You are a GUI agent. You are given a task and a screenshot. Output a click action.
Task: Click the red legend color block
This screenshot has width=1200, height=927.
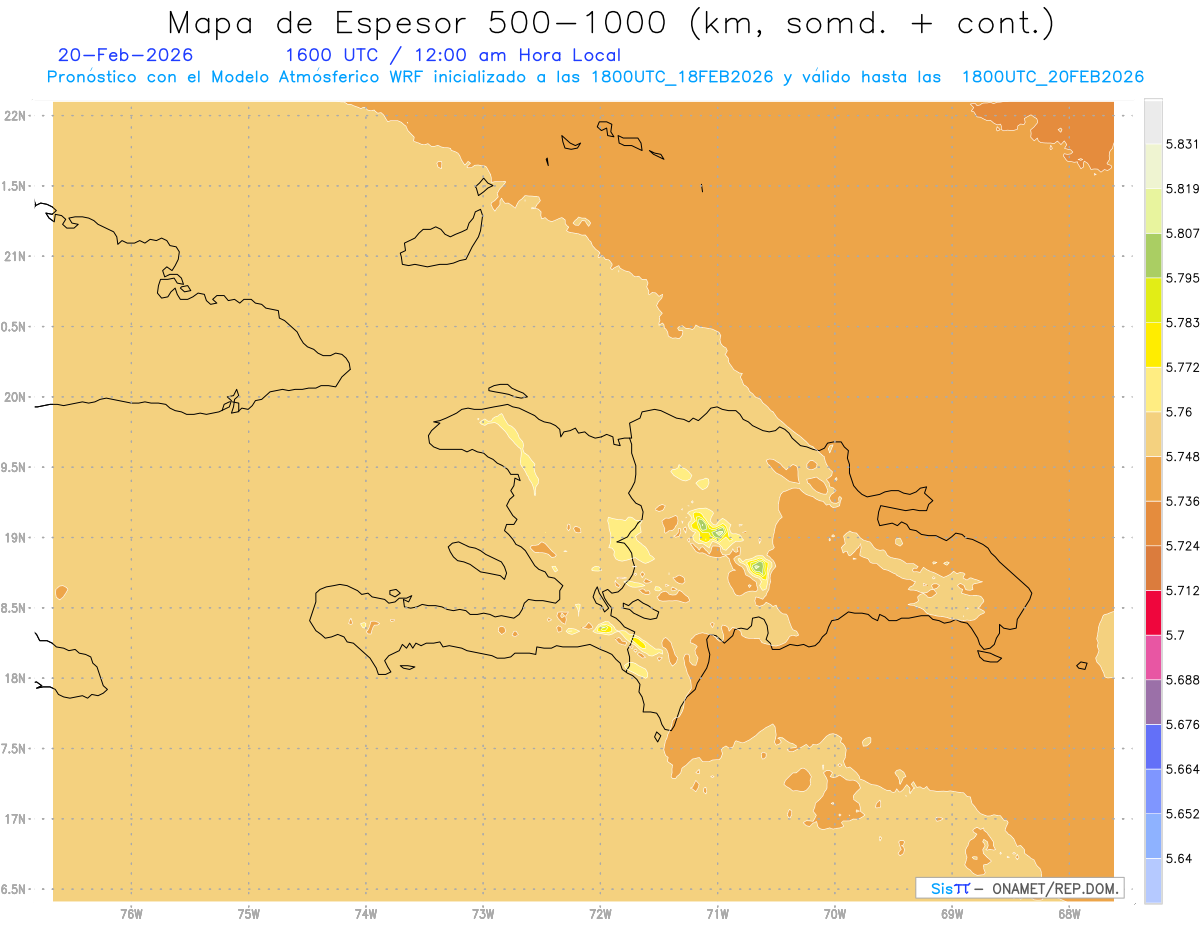pyautogui.click(x=1153, y=612)
